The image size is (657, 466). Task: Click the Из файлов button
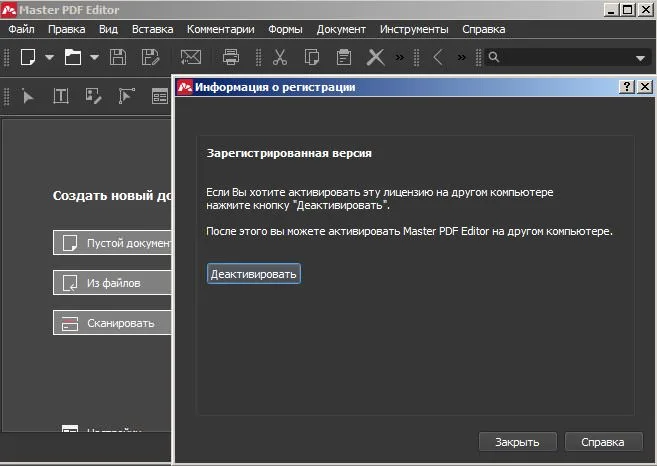point(112,283)
